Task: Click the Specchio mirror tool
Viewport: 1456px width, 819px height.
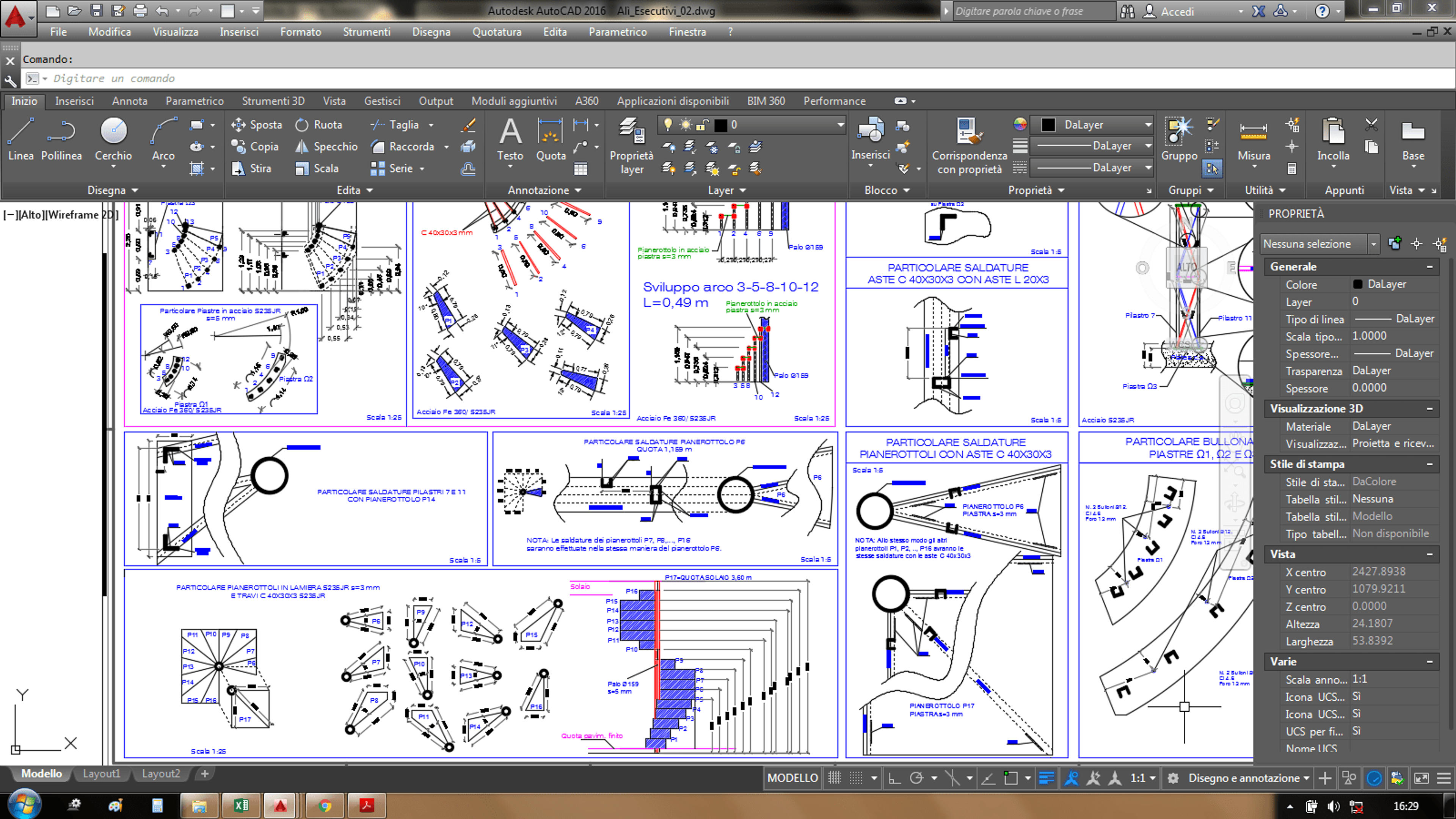Action: (327, 146)
